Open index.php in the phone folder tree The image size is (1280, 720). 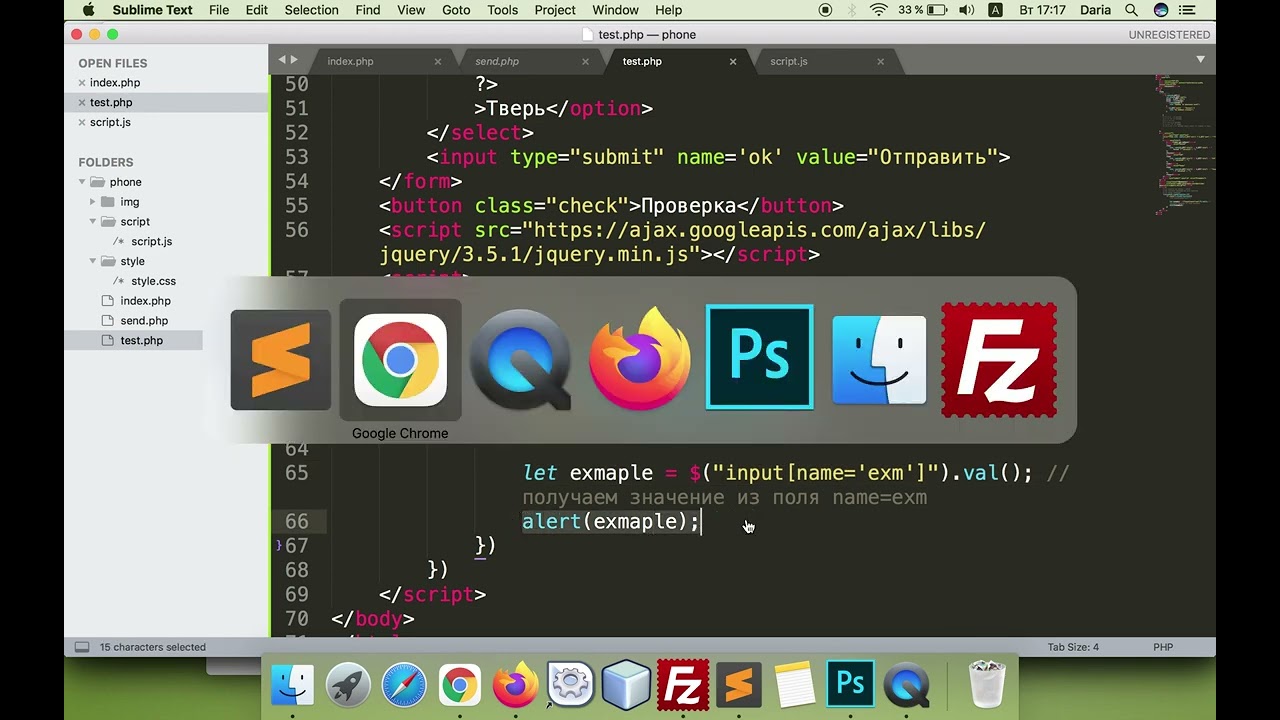(x=145, y=301)
